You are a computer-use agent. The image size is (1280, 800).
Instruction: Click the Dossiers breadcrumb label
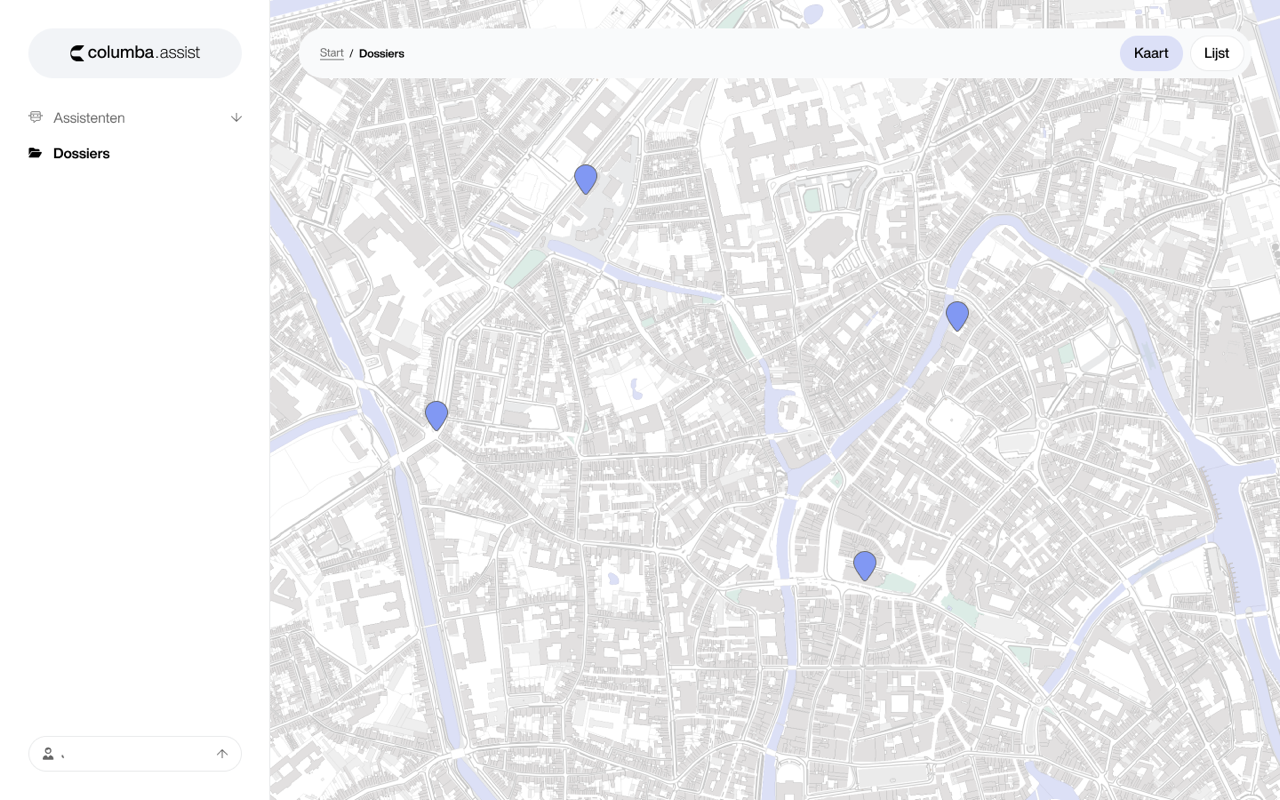(x=382, y=54)
